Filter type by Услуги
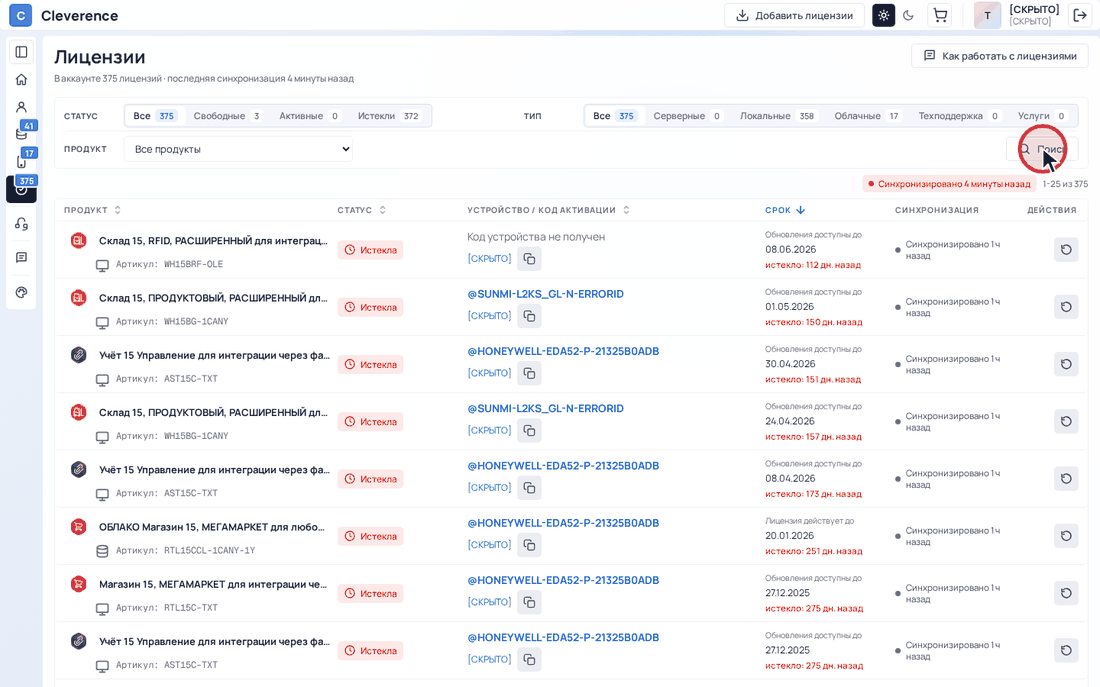The image size is (1100, 687). [1042, 116]
